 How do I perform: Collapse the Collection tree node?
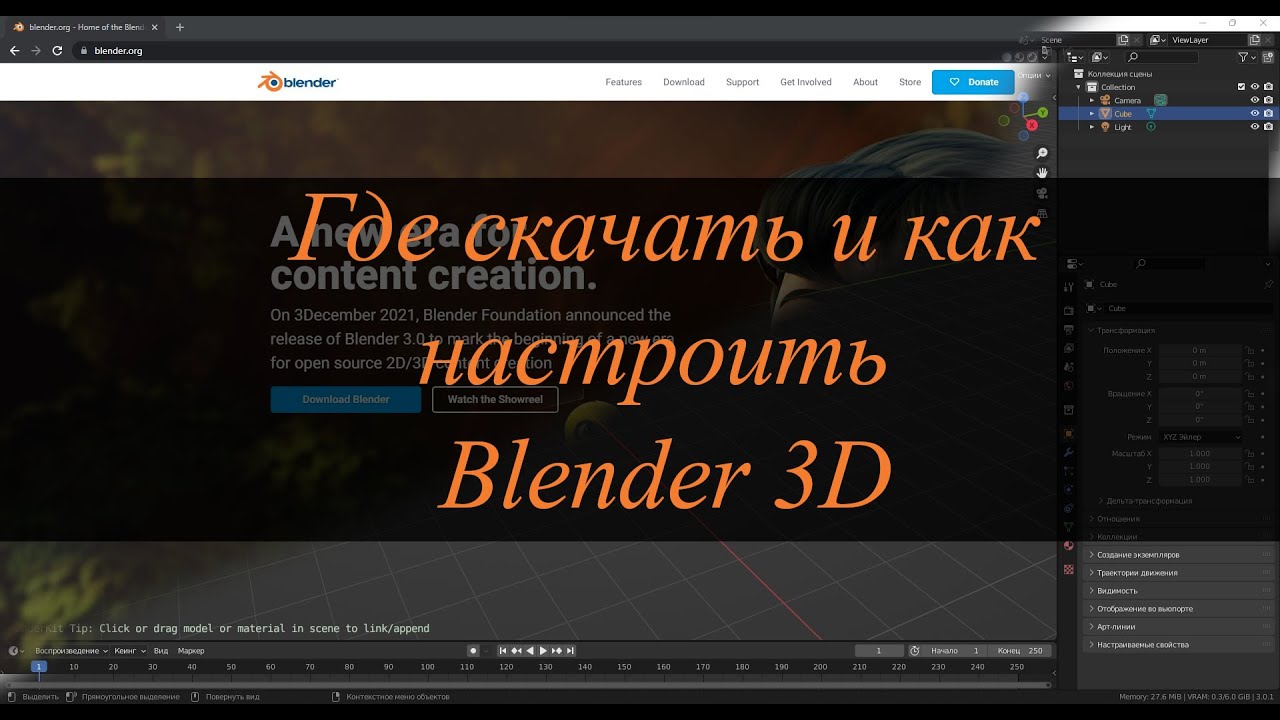tap(1079, 87)
